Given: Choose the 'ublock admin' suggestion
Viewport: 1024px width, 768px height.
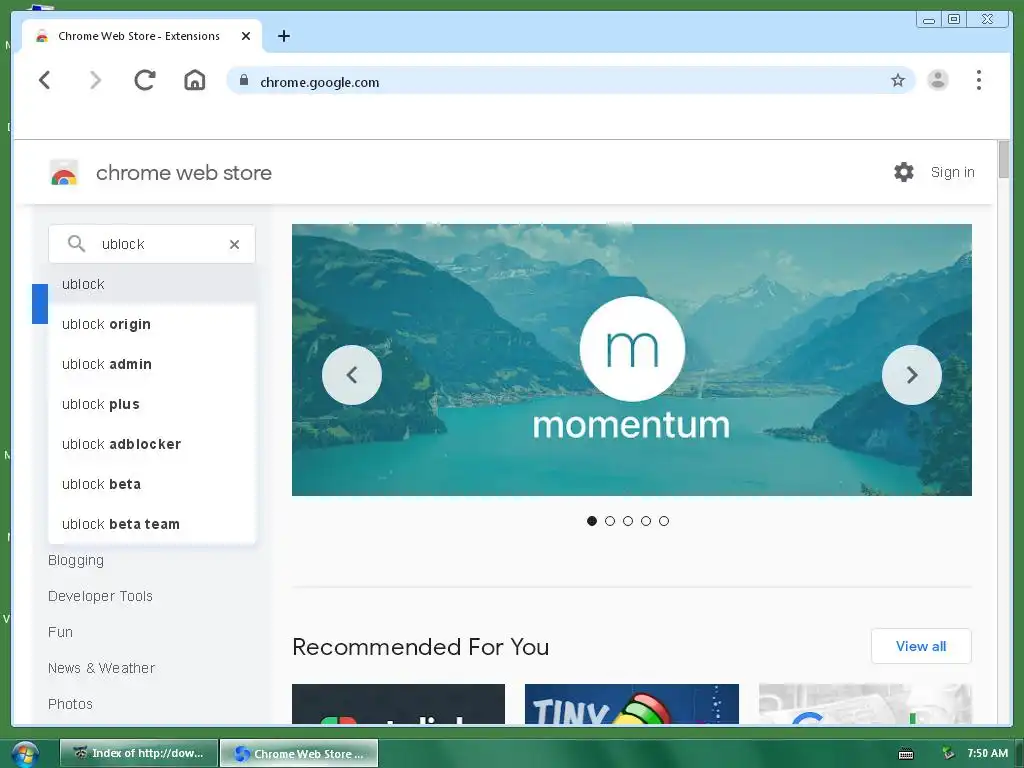Looking at the screenshot, I should click(152, 364).
